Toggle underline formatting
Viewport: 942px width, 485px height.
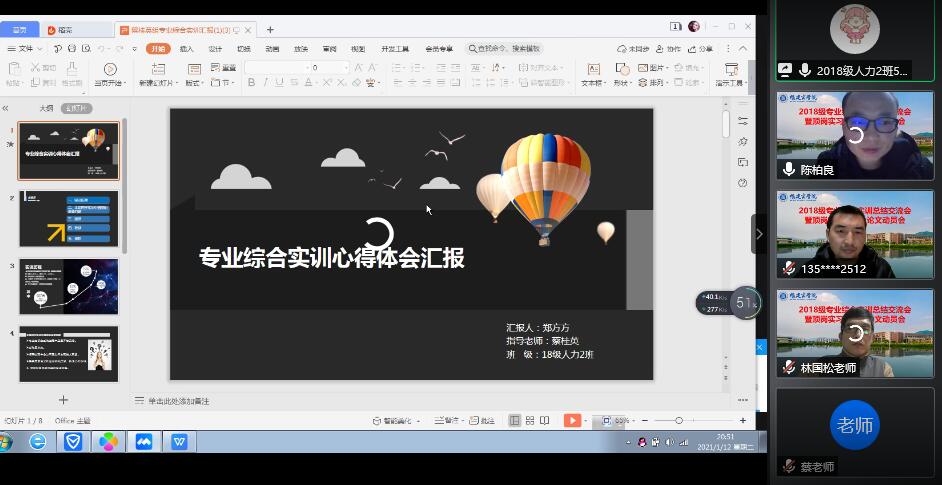[281, 83]
